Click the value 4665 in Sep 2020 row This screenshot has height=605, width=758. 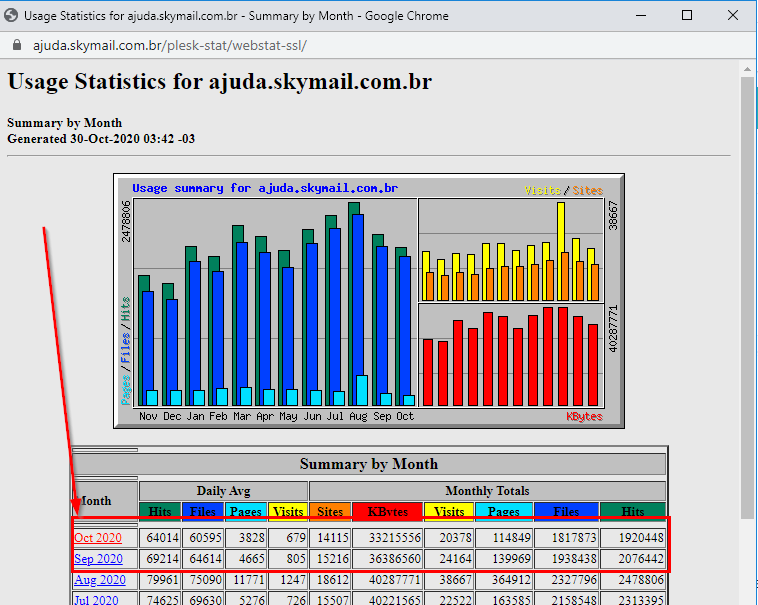pyautogui.click(x=252, y=559)
